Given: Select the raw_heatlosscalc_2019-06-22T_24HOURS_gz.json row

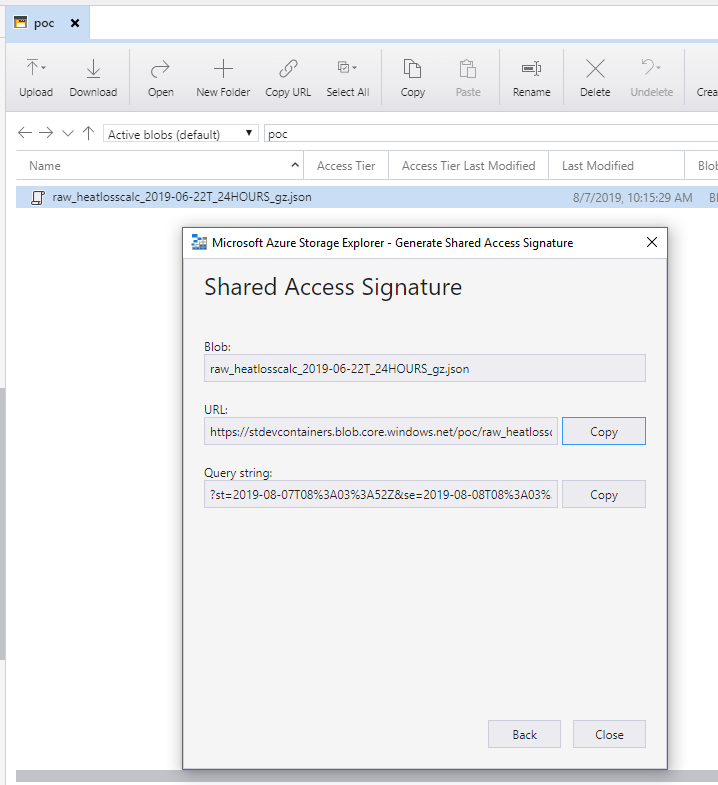Looking at the screenshot, I should (367, 197).
